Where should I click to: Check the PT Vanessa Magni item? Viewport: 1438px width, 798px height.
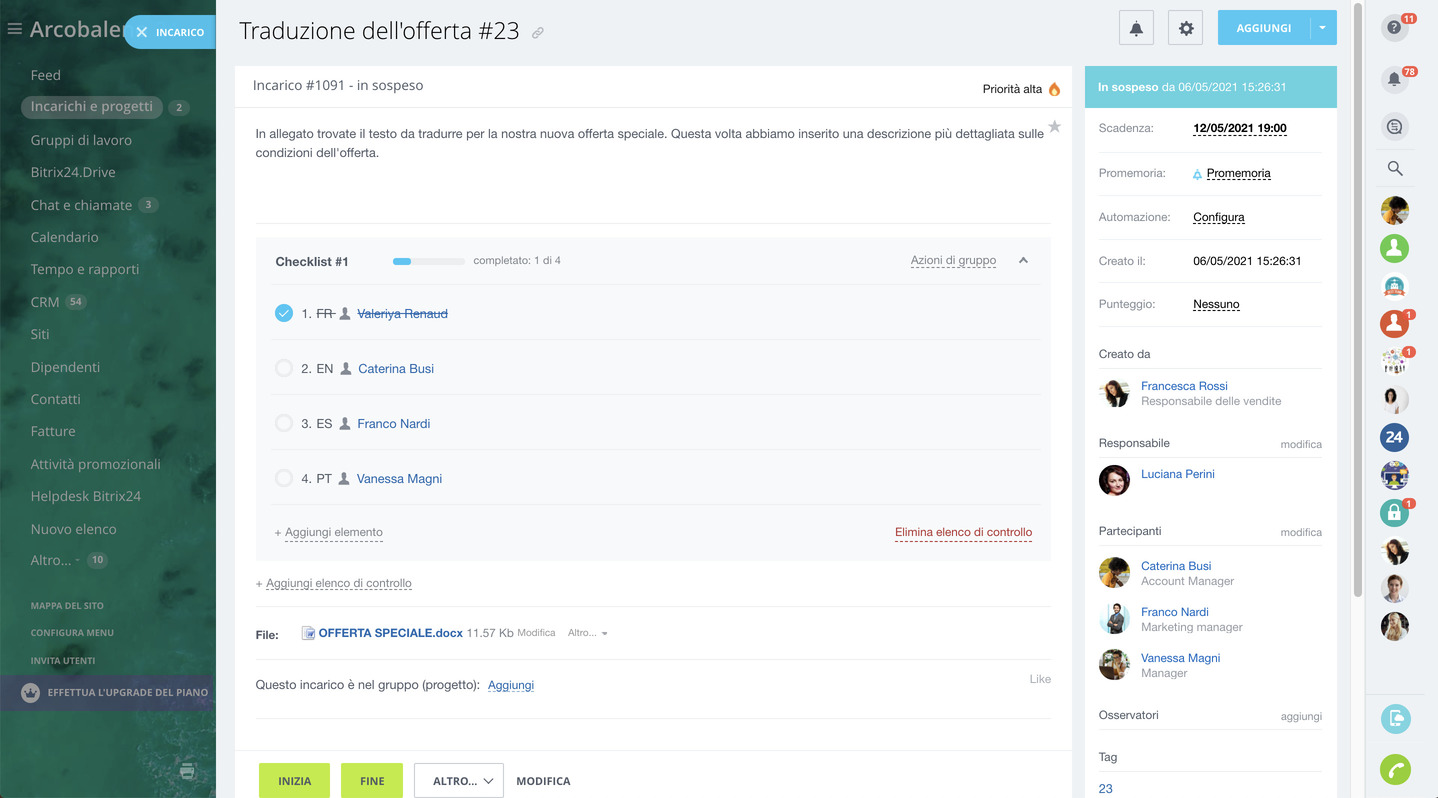(283, 478)
